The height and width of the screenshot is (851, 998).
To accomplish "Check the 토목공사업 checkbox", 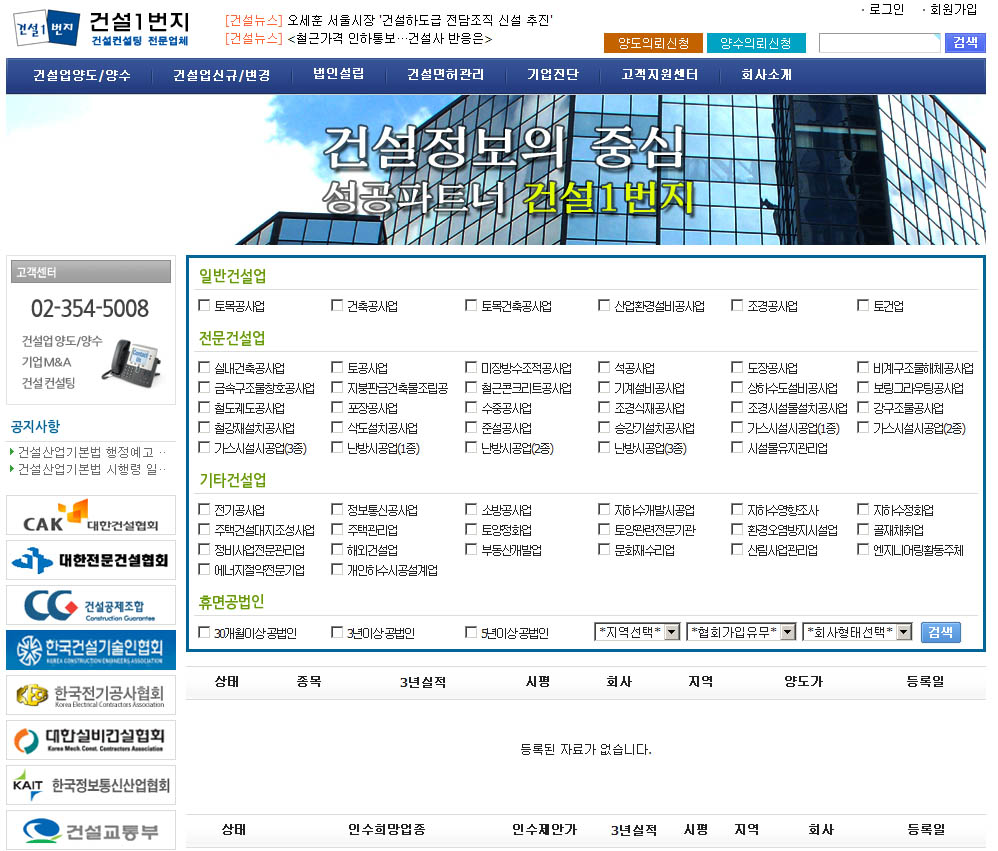I will coord(205,306).
